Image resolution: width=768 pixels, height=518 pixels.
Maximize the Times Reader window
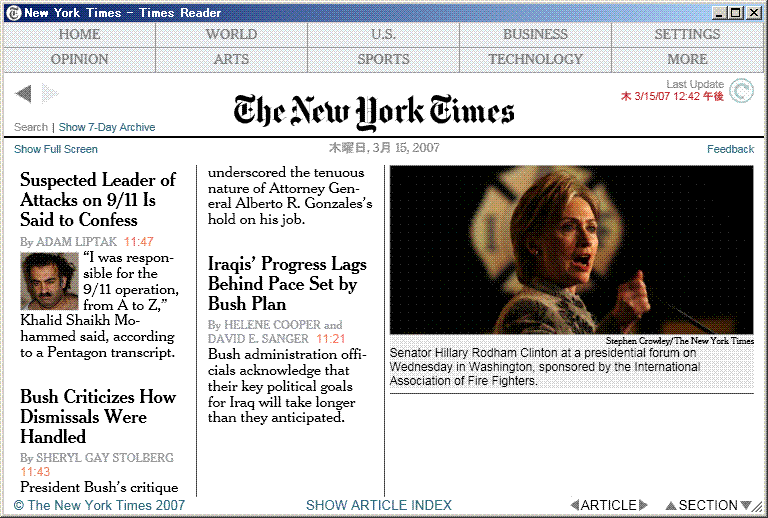736,13
